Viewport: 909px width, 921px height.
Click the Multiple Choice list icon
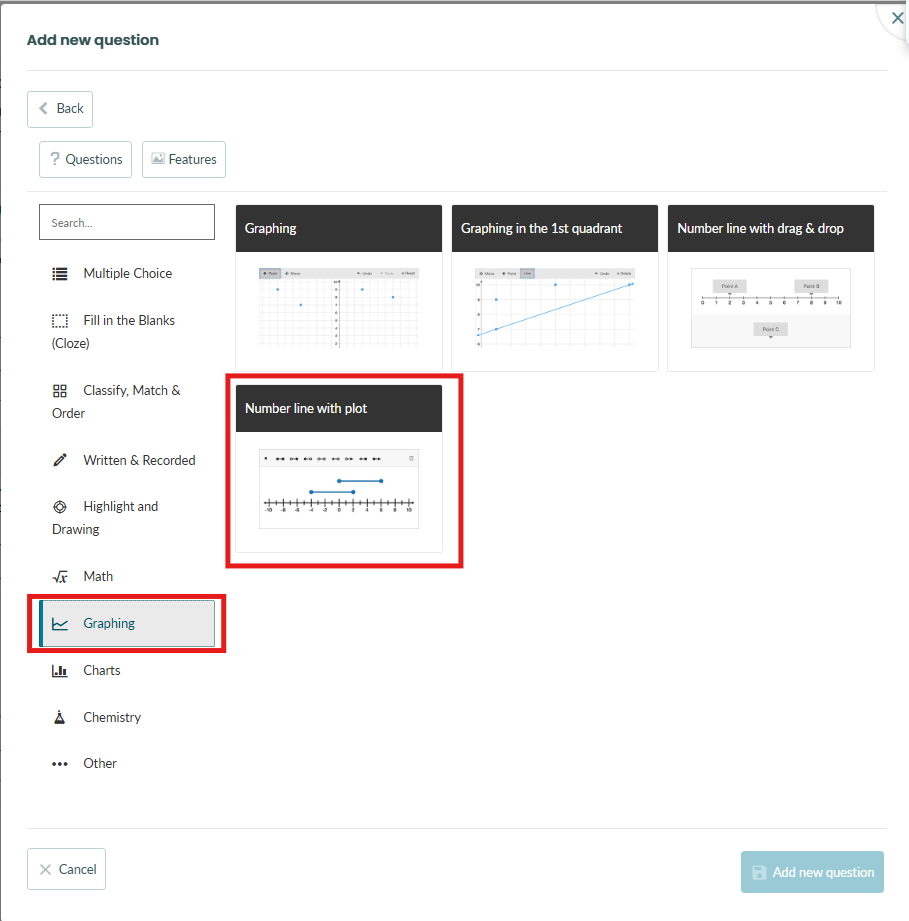click(60, 274)
